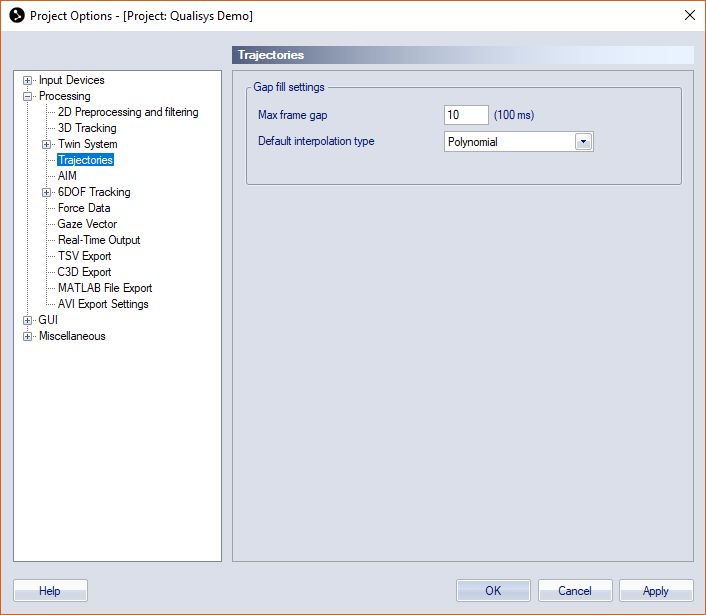Open Help for project options
This screenshot has height=615, width=706.
tap(50, 590)
